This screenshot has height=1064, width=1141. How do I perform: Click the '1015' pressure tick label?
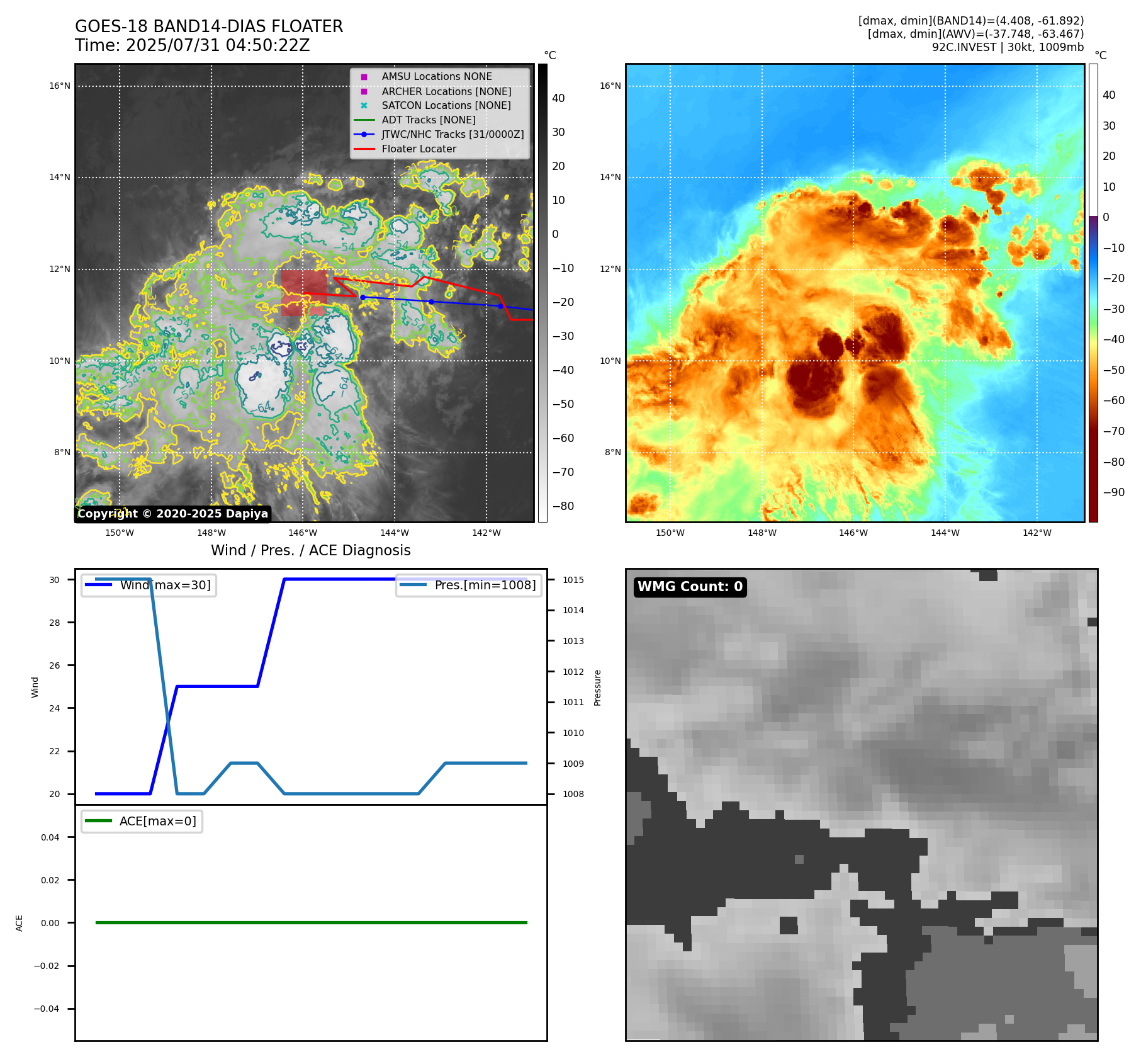click(x=573, y=580)
